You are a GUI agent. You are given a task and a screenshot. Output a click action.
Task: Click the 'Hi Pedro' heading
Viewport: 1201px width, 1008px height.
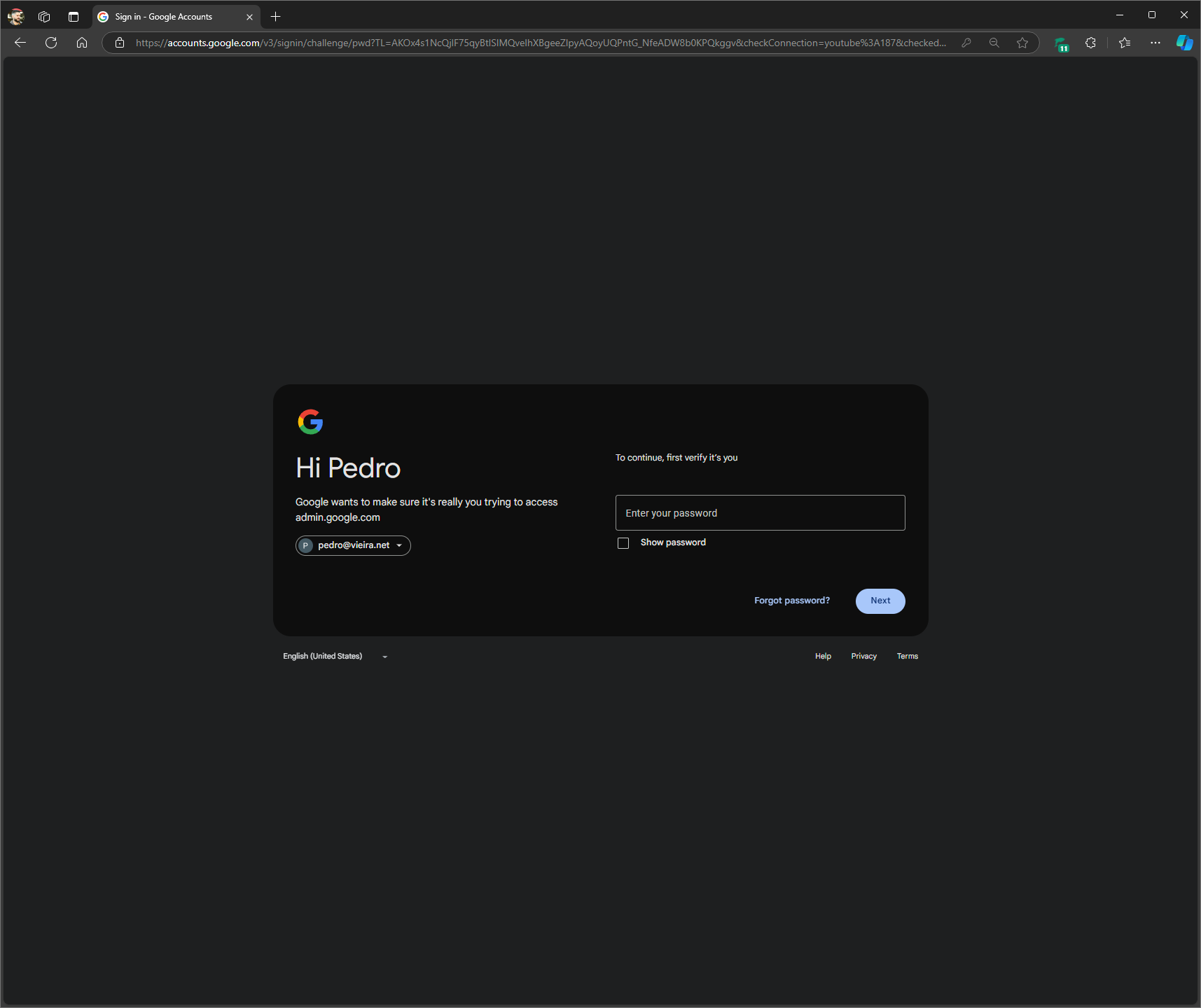point(348,468)
